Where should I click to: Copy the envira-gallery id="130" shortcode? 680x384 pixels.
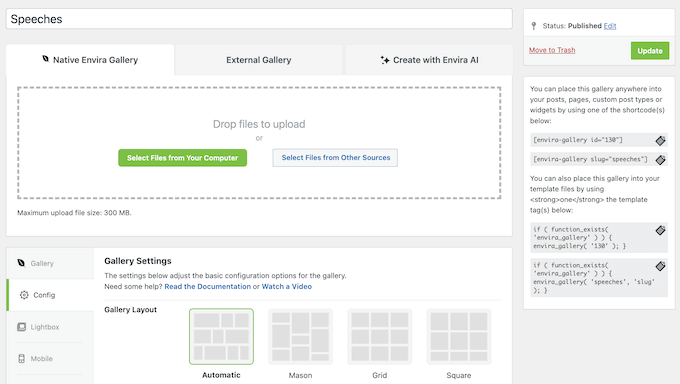(x=660, y=141)
